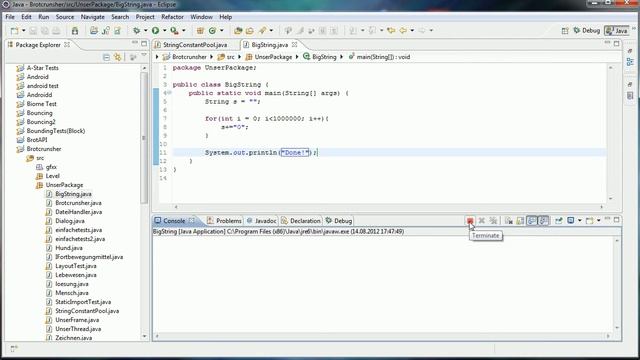Fold the main method at line 4

pos(169,93)
